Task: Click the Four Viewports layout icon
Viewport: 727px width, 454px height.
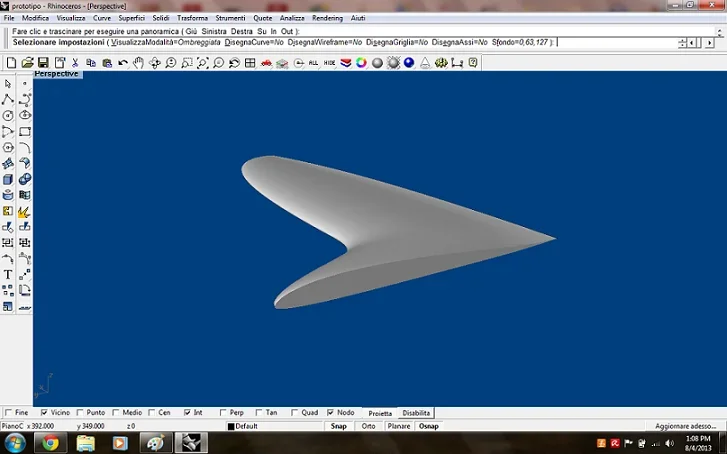Action: pyautogui.click(x=250, y=63)
